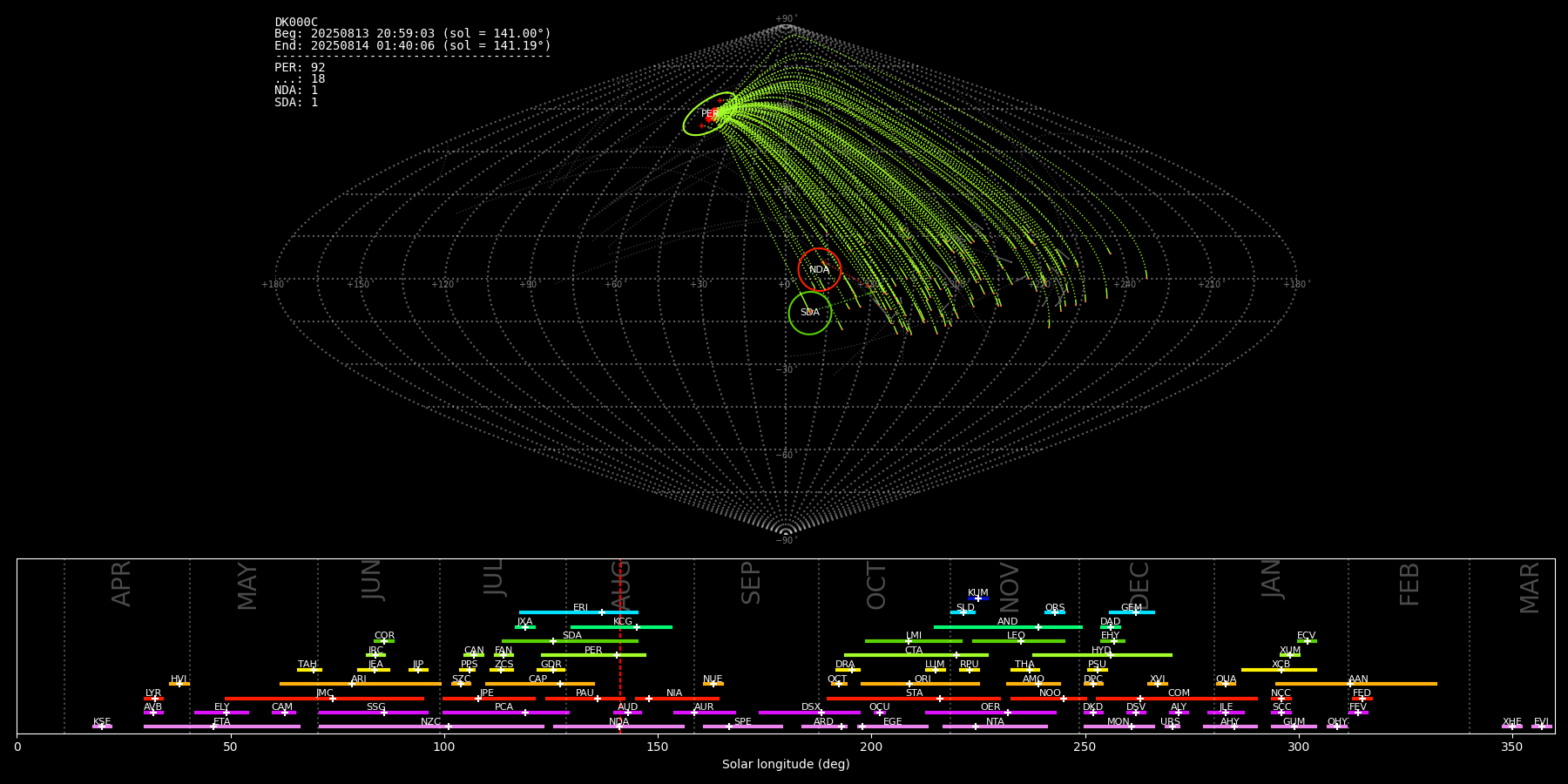Click the KUM shower bar in timeline
1568x784 pixels.
(x=978, y=598)
